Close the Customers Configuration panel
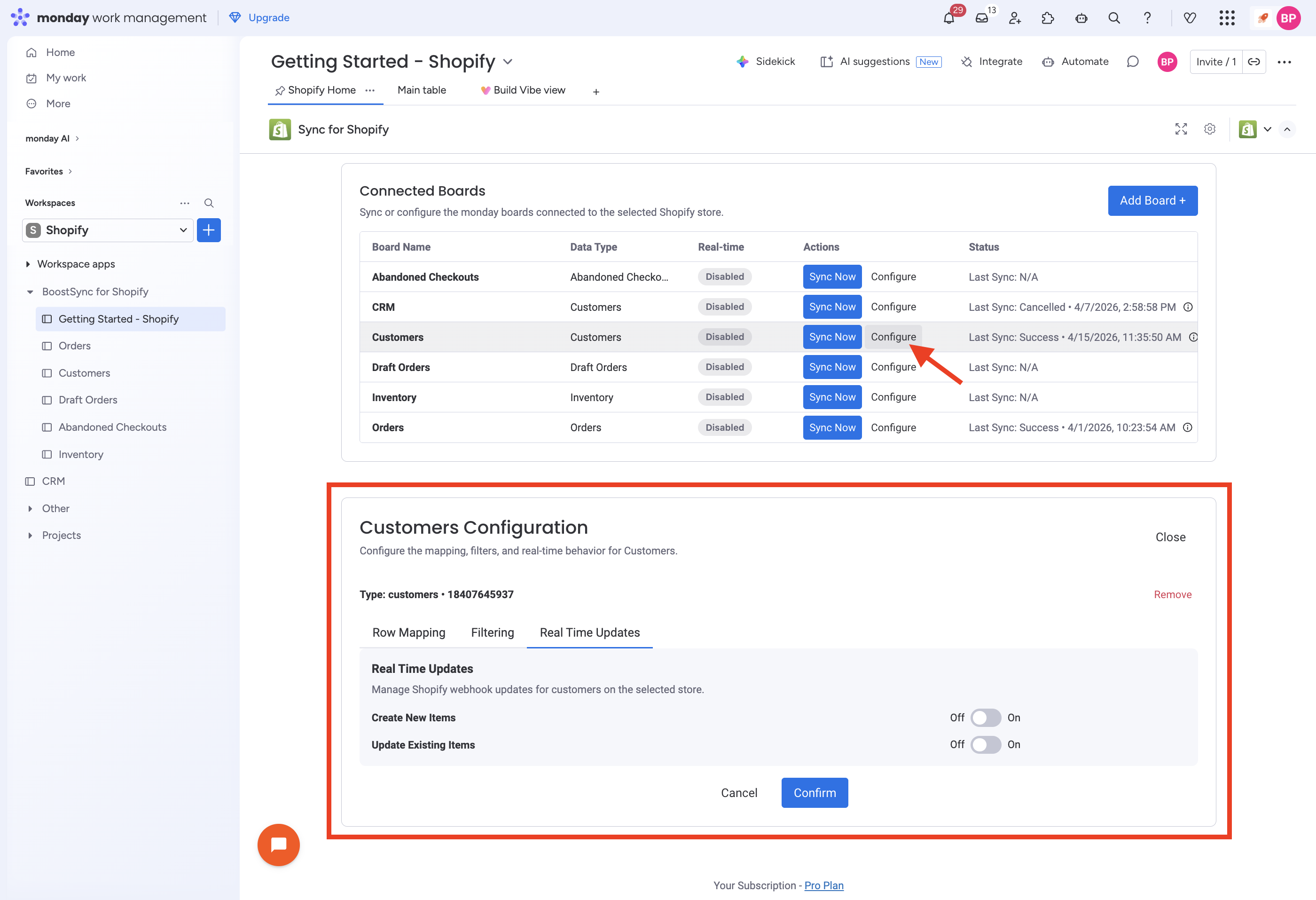This screenshot has width=1316, height=900. tap(1170, 537)
